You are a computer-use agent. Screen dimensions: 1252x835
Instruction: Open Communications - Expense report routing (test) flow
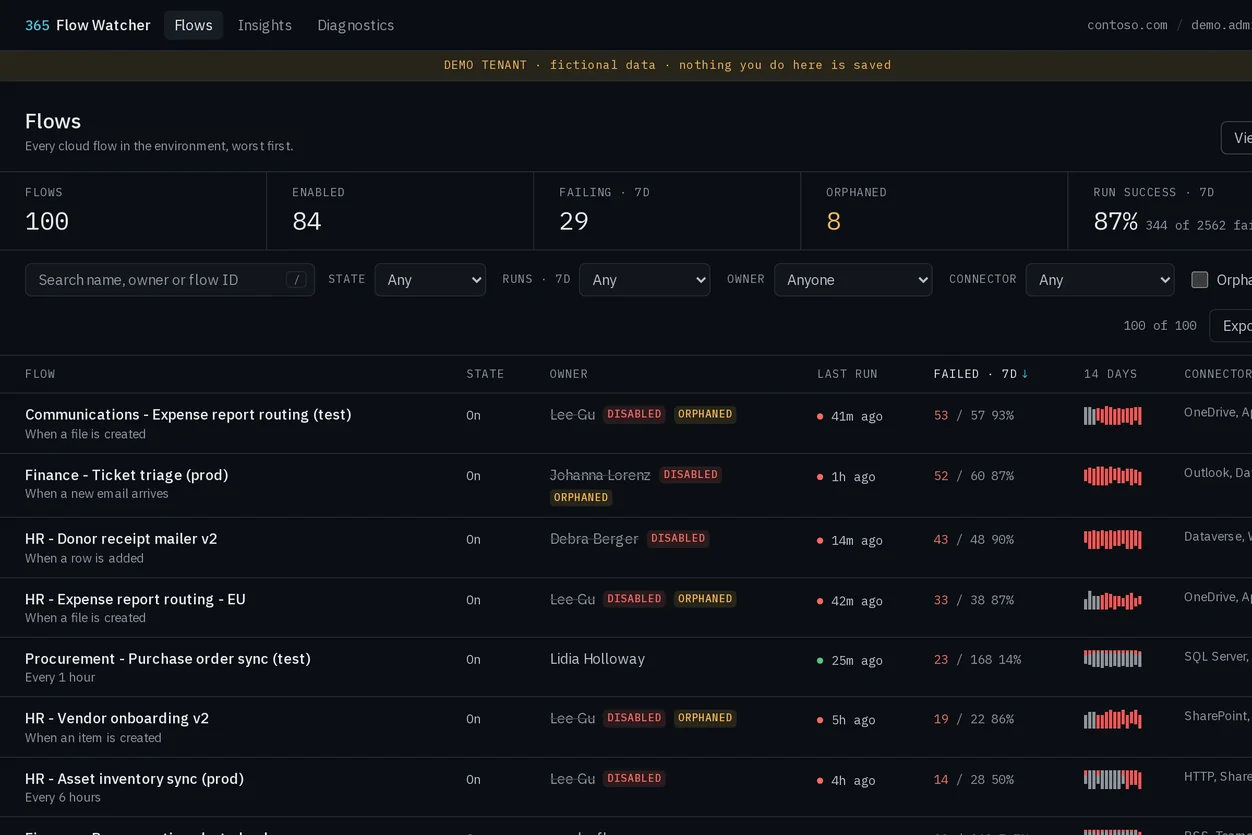point(188,414)
